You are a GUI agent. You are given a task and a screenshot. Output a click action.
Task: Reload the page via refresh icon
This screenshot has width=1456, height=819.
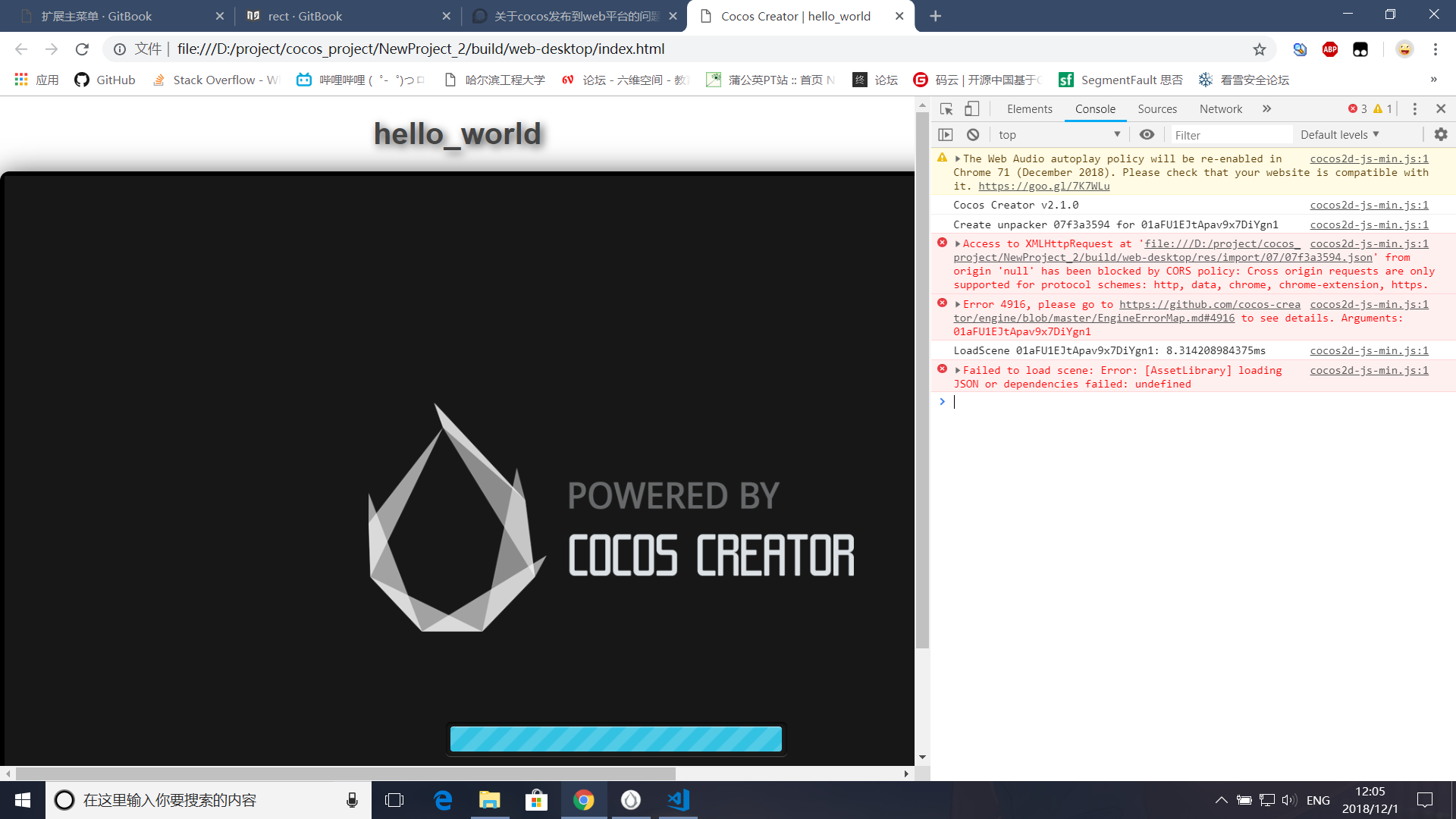82,49
